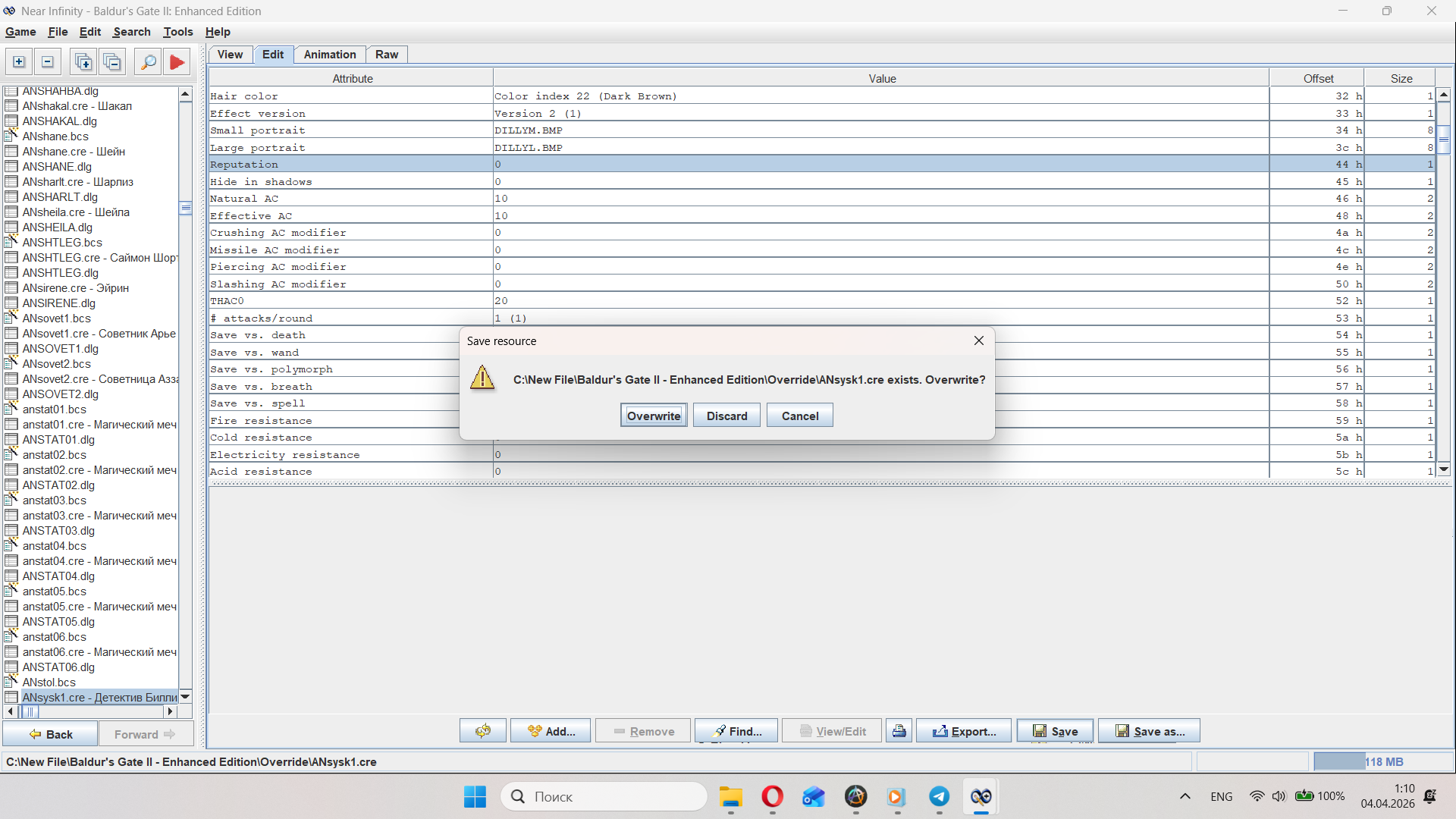Switch to the Raw tab
Screen dimensions: 1456x819
point(386,55)
